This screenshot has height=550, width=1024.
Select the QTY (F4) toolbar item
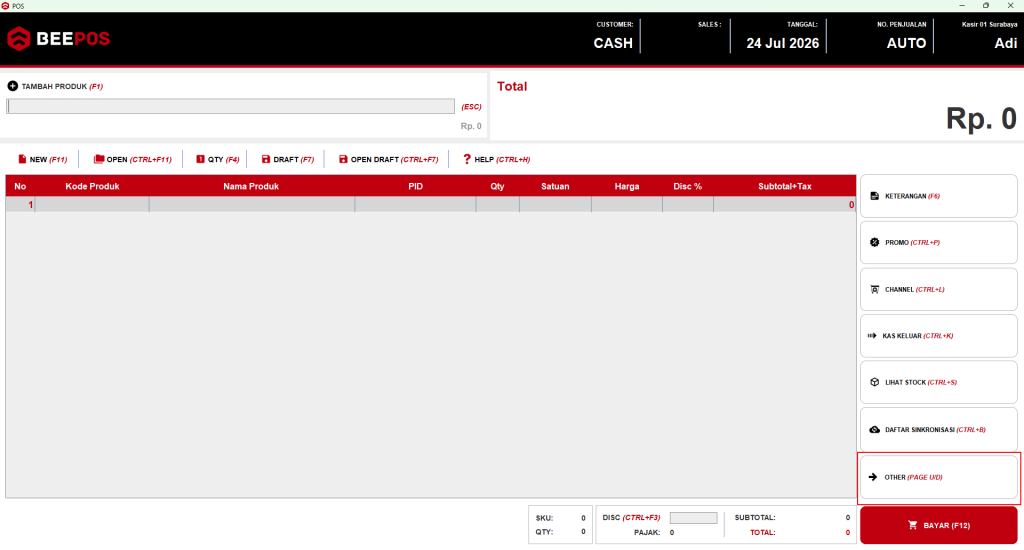217,159
